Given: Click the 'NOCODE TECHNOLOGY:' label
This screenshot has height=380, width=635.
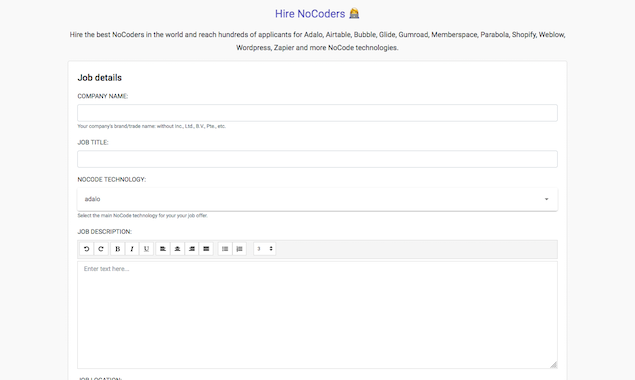Looking at the screenshot, I should (x=112, y=179).
